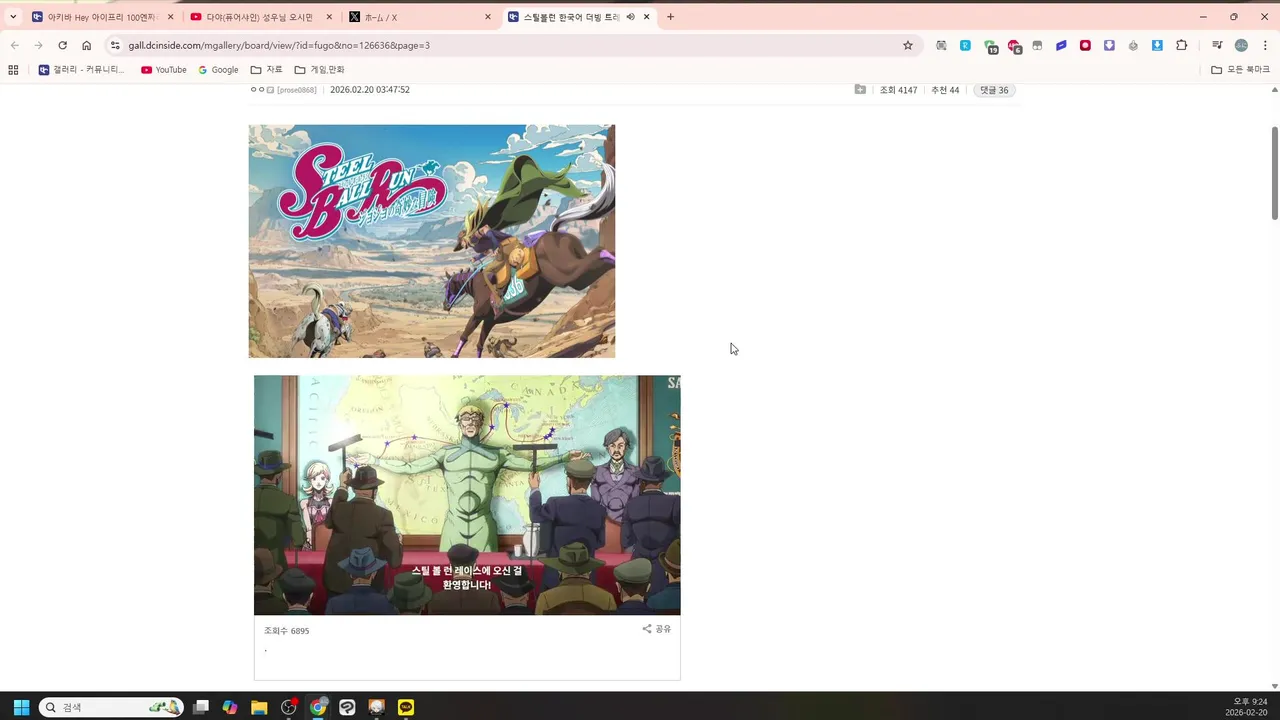Open the Extensions puzzle-piece menu
Image resolution: width=1280 pixels, height=720 pixels.
[1182, 45]
